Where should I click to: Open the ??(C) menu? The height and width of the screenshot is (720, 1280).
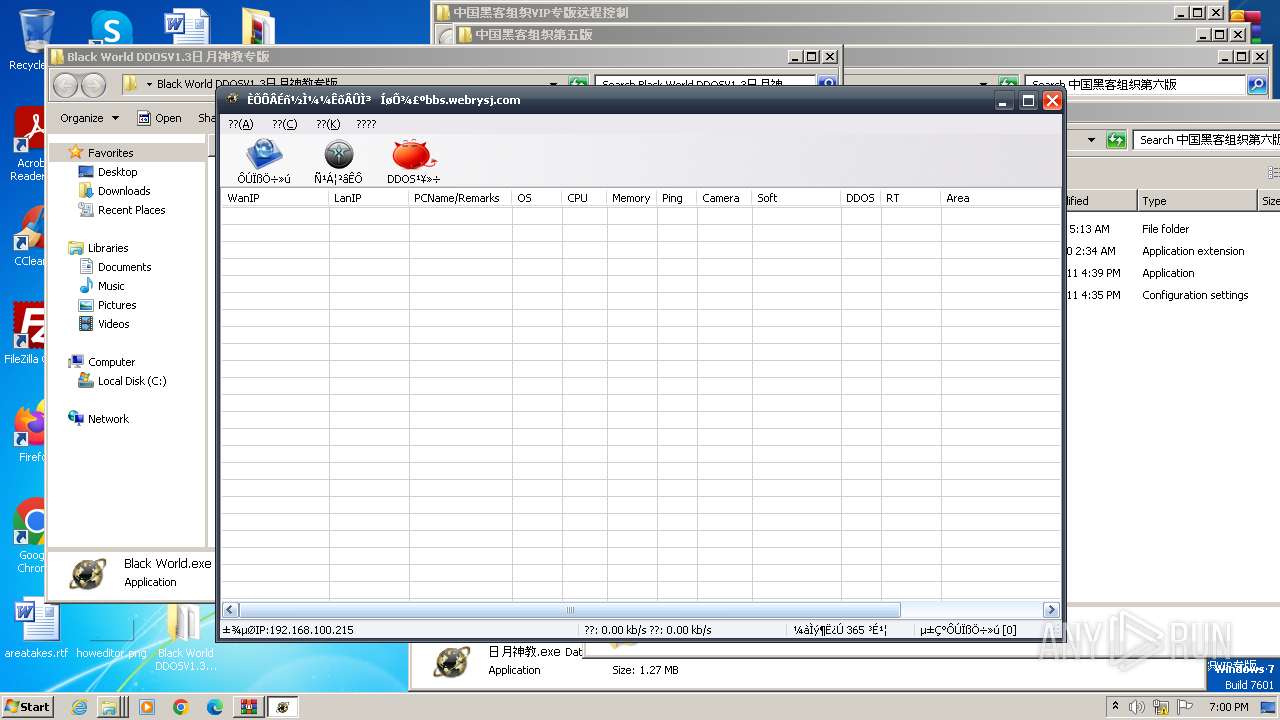pos(285,124)
